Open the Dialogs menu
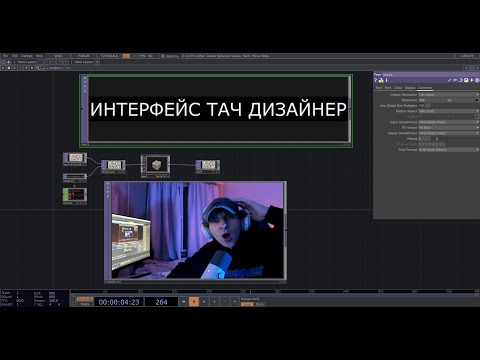 (x=27, y=56)
